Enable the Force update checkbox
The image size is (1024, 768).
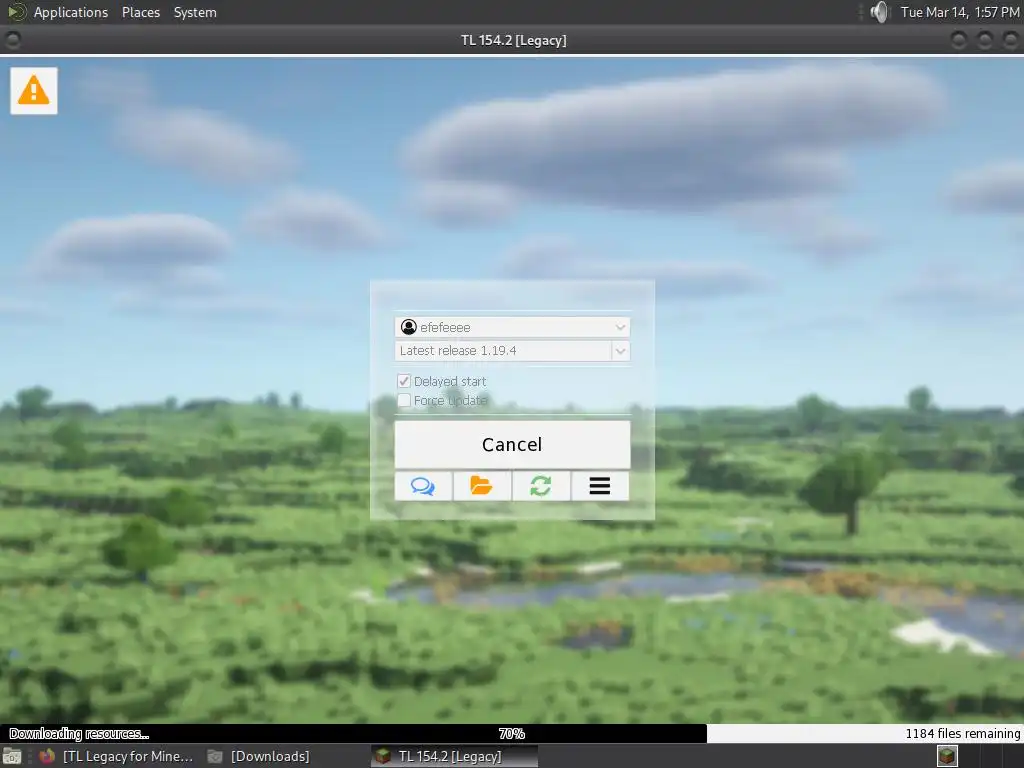(x=404, y=400)
